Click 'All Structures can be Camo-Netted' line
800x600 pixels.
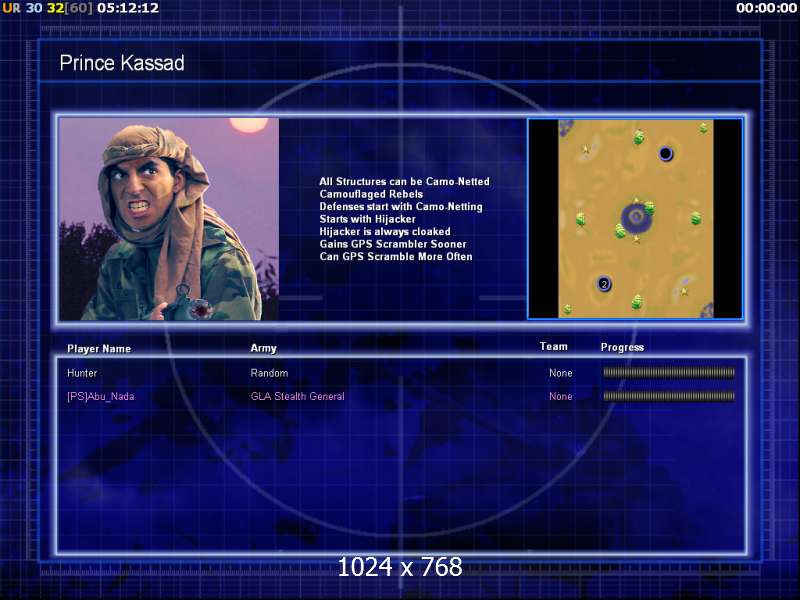point(404,182)
